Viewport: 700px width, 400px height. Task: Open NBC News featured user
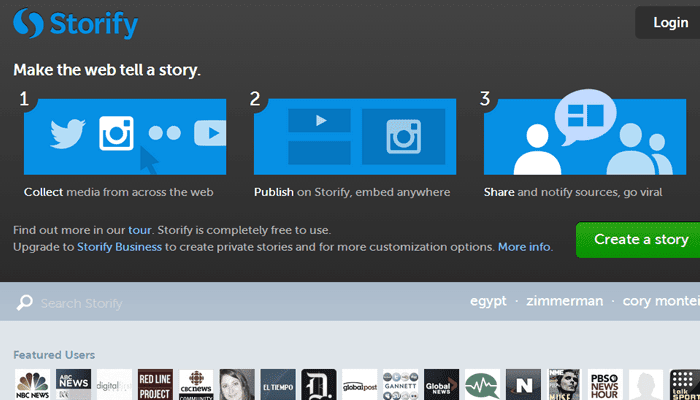coord(32,384)
